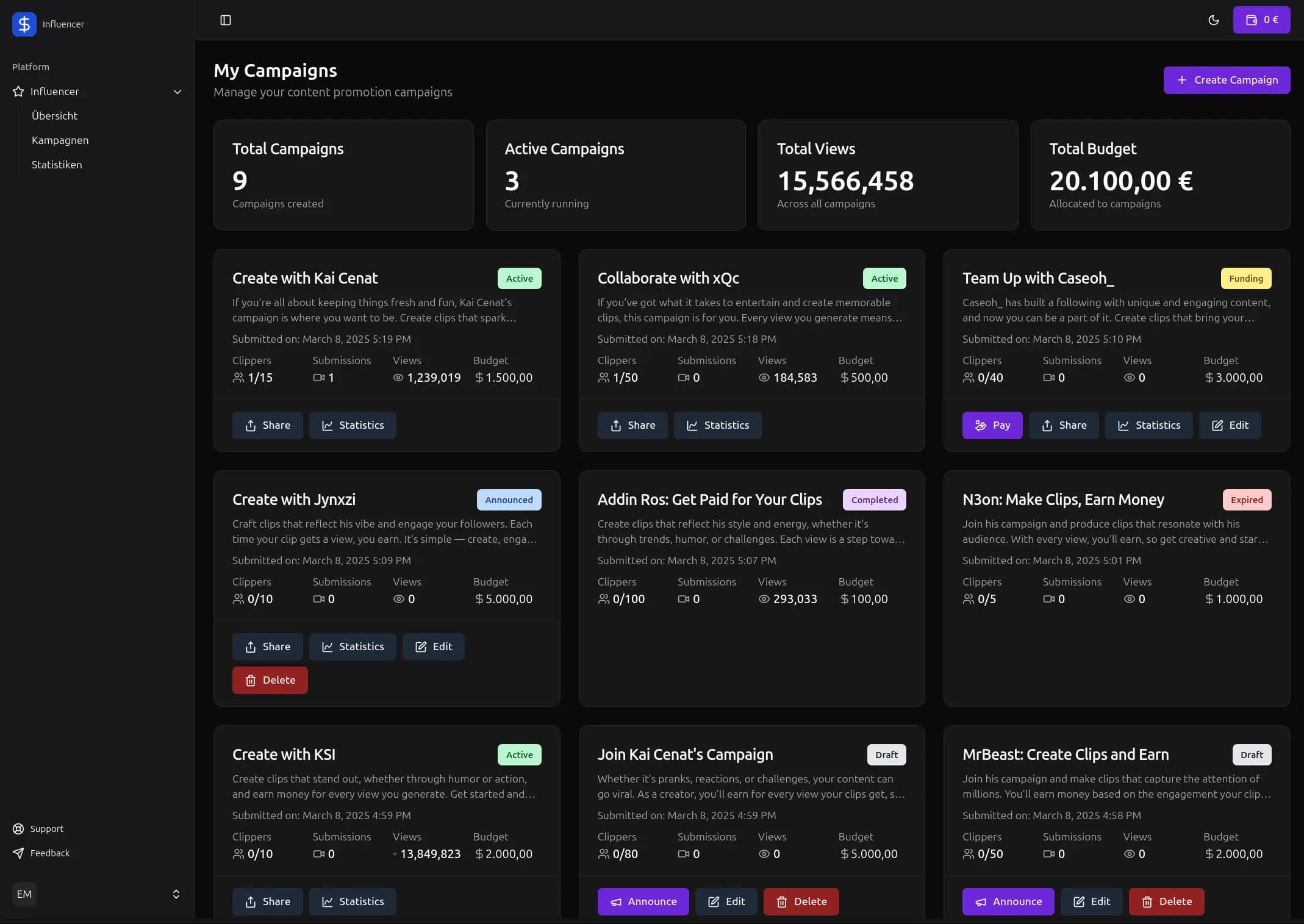The width and height of the screenshot is (1304, 924).
Task: Click views count 13,849,823 in KSI card
Action: point(431,854)
